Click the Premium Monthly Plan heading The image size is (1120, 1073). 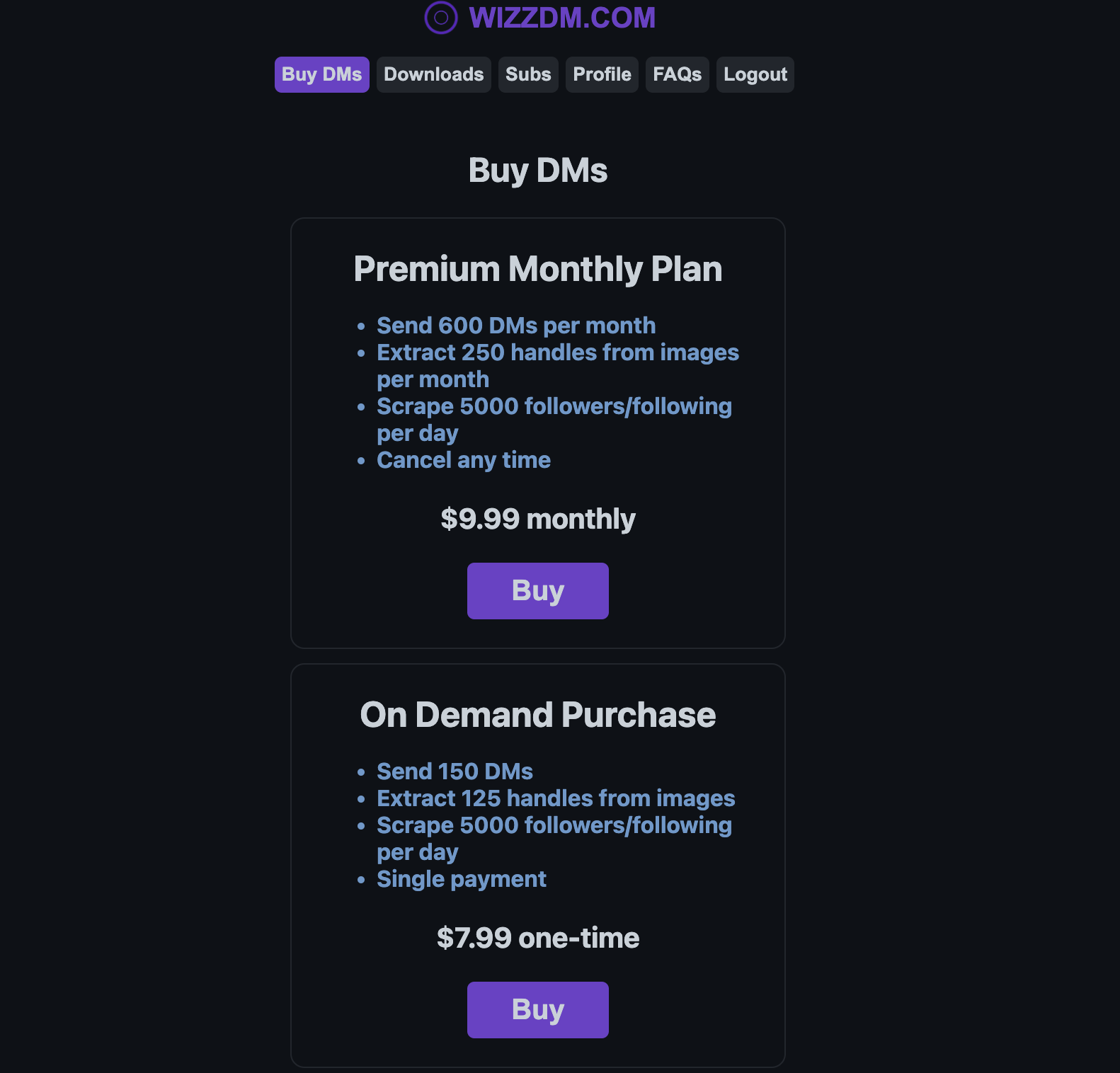click(x=537, y=269)
